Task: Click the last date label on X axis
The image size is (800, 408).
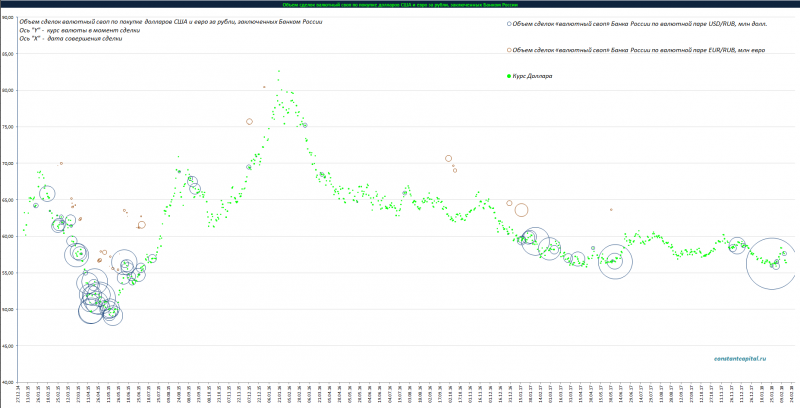Action: coord(790,393)
